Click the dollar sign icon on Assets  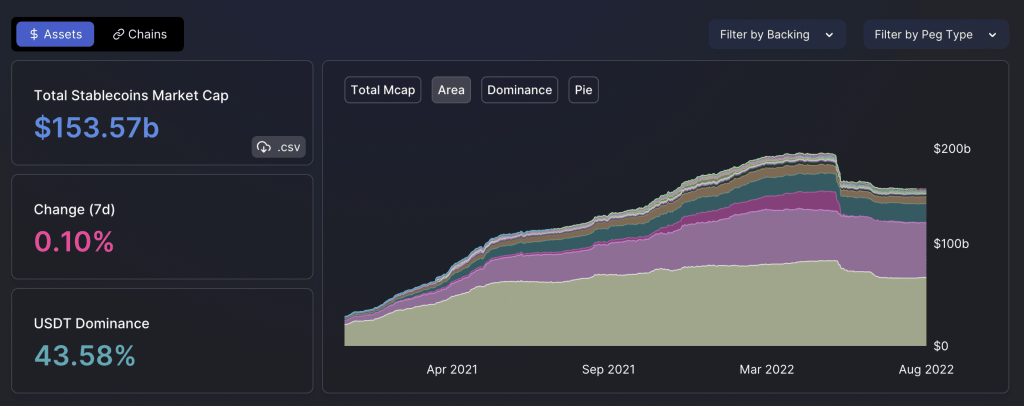click(x=33, y=34)
